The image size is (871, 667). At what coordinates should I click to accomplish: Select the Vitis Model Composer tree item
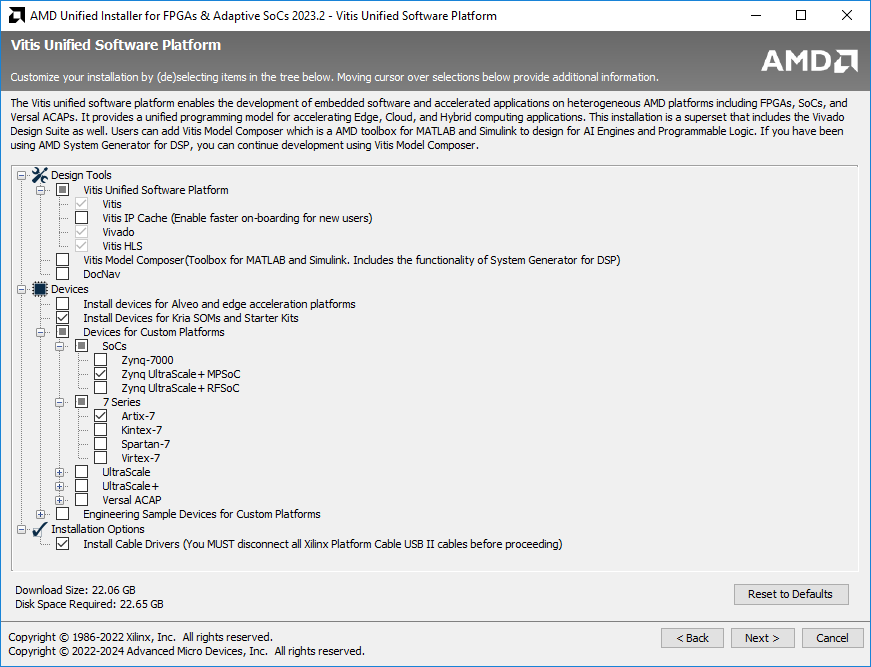pos(351,260)
